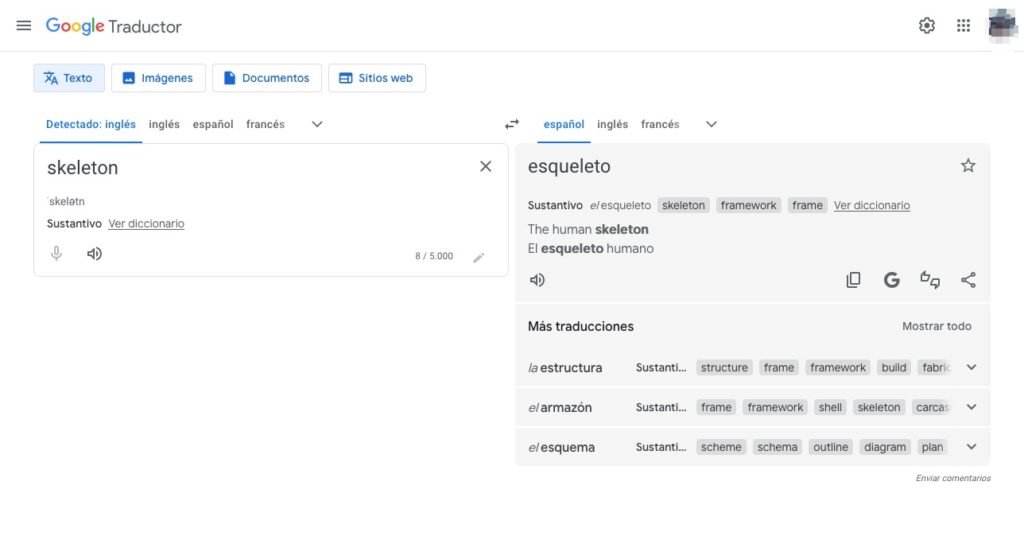Viewport: 1024px width, 536px height.
Task: Open the main hamburger menu
Action: pyautogui.click(x=24, y=25)
